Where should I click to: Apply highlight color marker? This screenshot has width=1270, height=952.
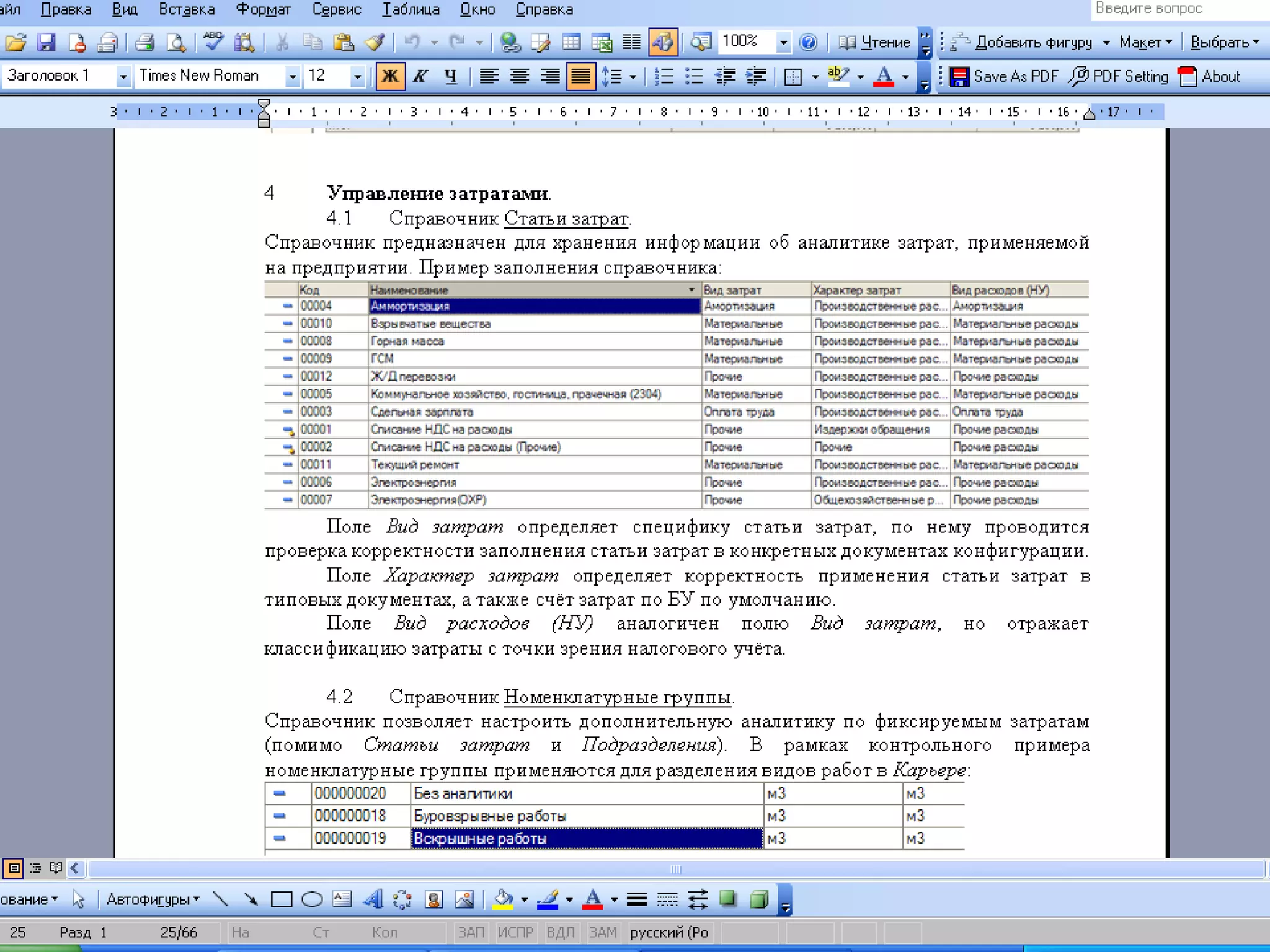point(838,76)
